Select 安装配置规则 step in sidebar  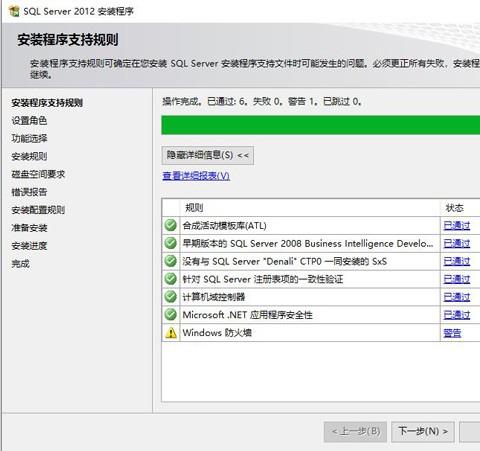tap(38, 210)
